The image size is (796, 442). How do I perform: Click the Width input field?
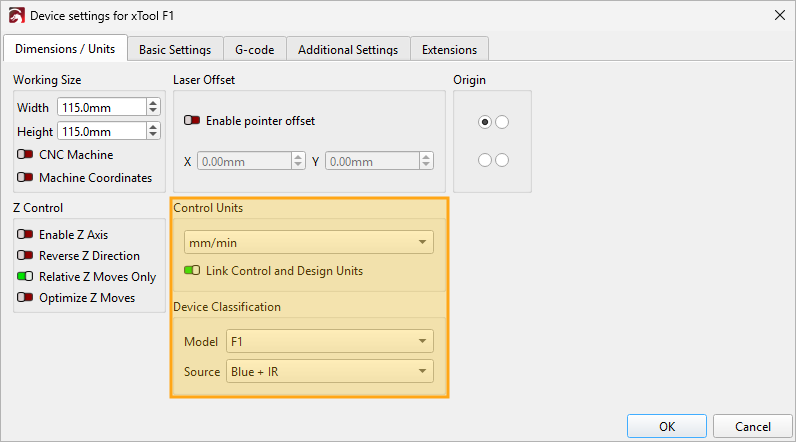[102, 107]
